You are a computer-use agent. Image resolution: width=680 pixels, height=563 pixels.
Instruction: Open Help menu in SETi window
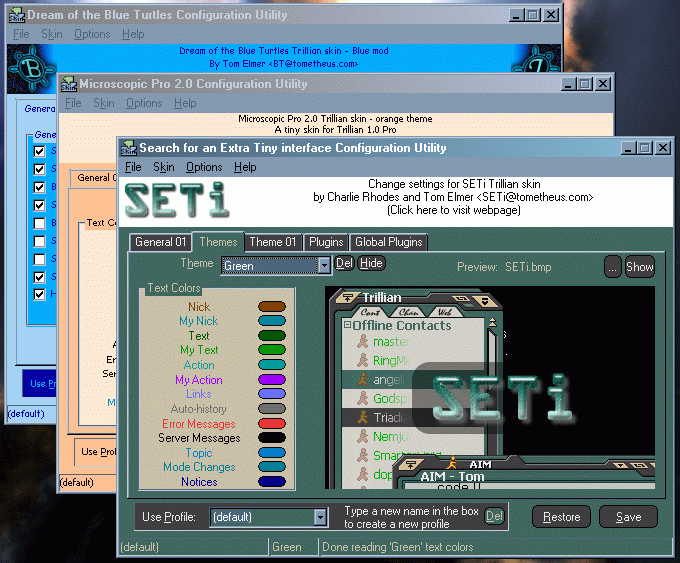click(245, 167)
